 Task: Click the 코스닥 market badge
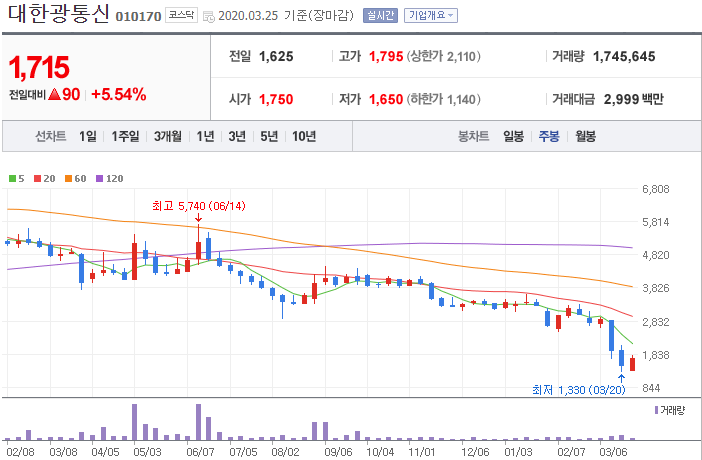coord(181,15)
